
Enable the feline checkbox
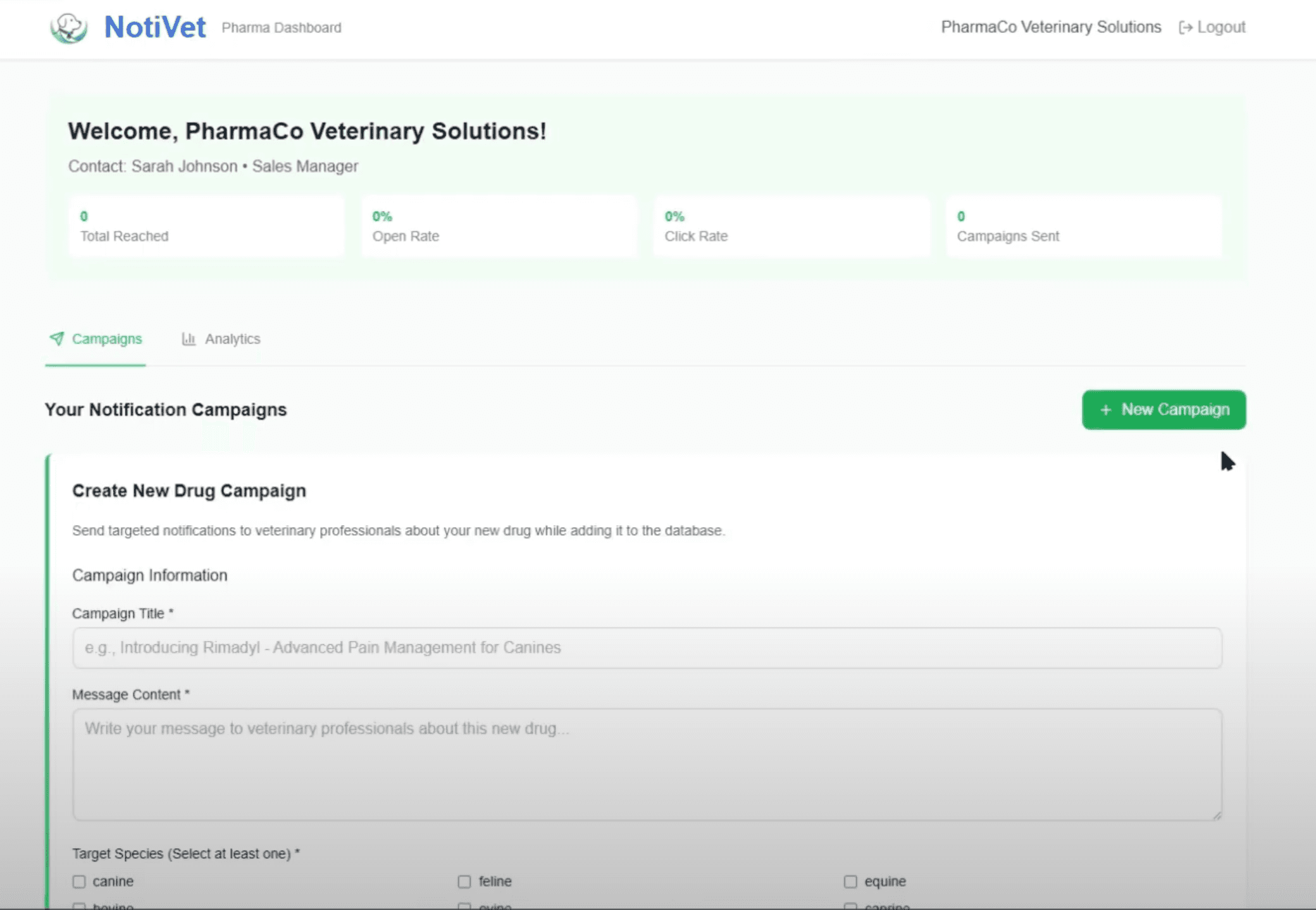(465, 881)
